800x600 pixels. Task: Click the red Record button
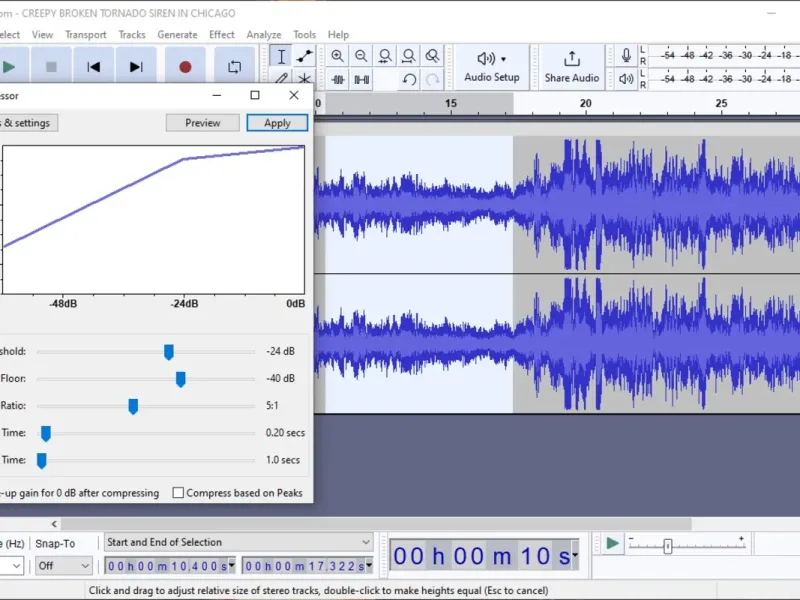click(185, 67)
